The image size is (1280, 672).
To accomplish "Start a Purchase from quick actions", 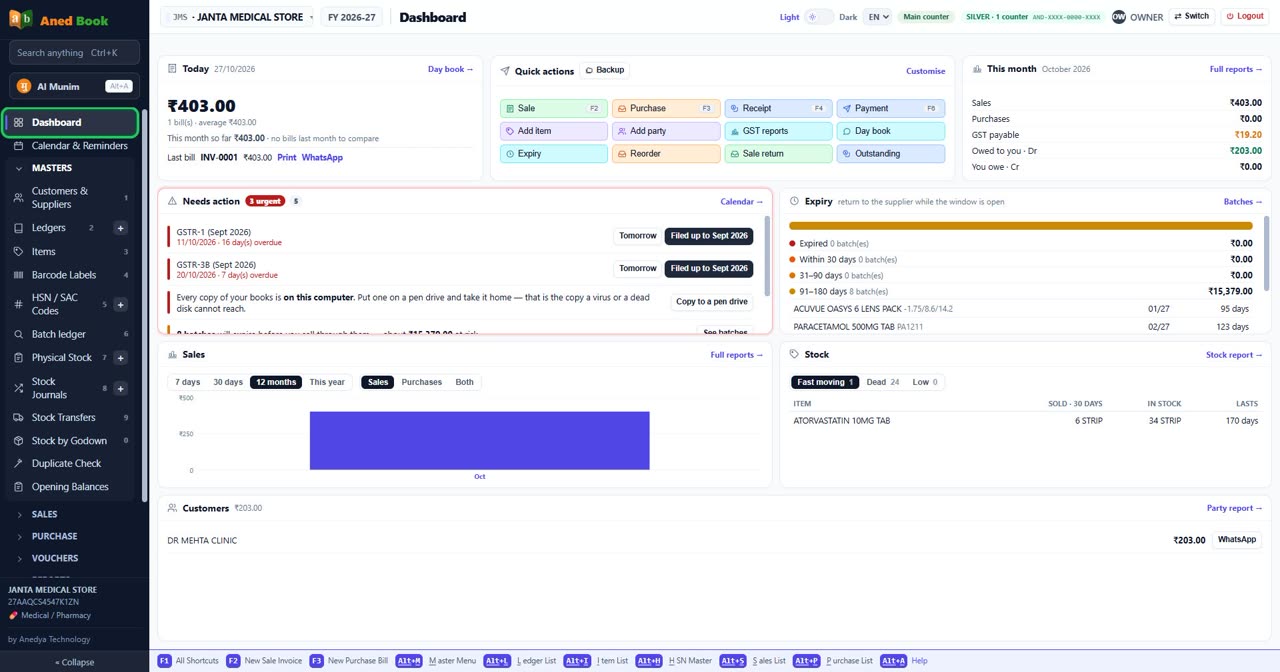I will pos(666,108).
